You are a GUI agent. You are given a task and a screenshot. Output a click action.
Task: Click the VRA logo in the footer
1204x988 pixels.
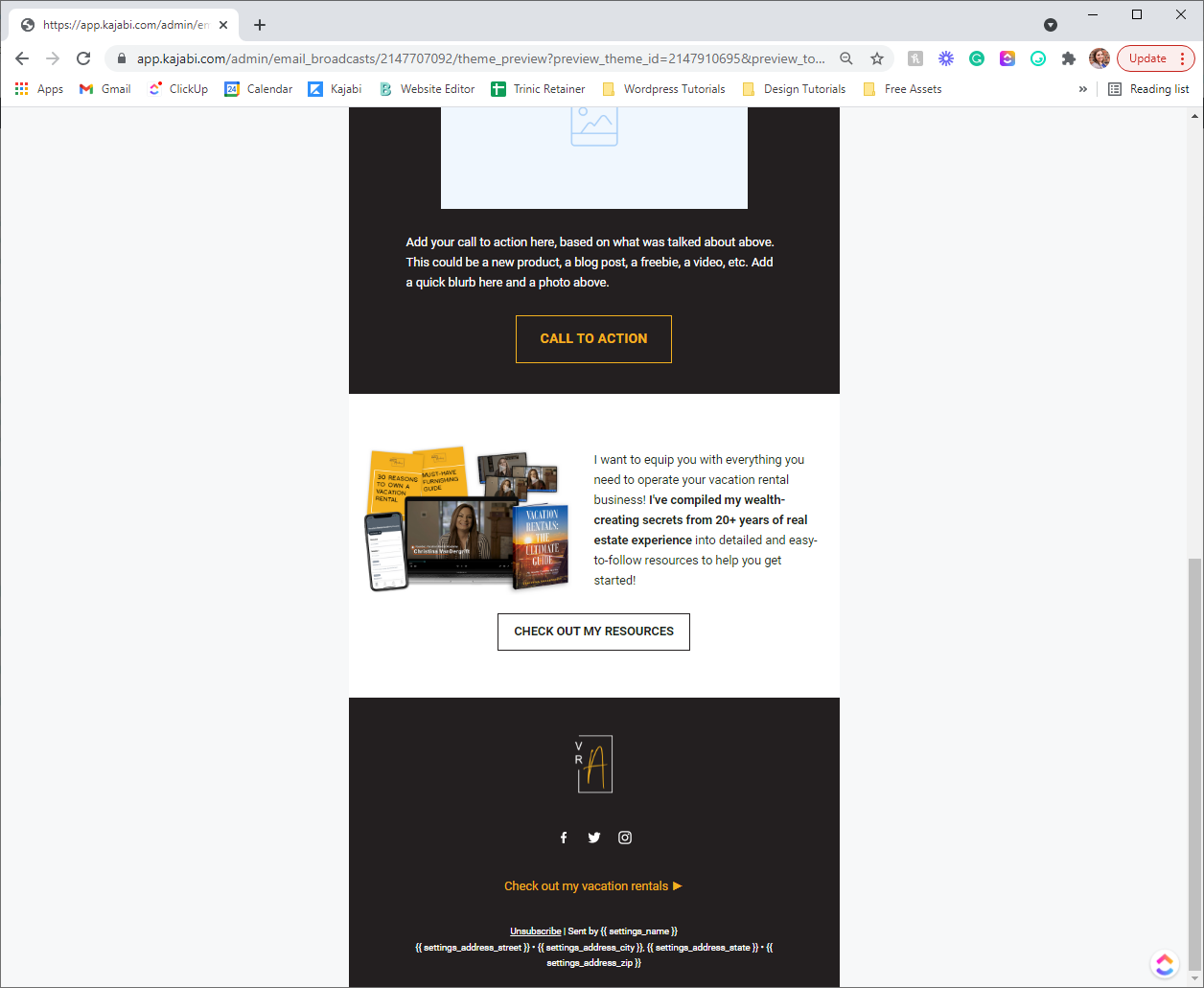tap(594, 764)
